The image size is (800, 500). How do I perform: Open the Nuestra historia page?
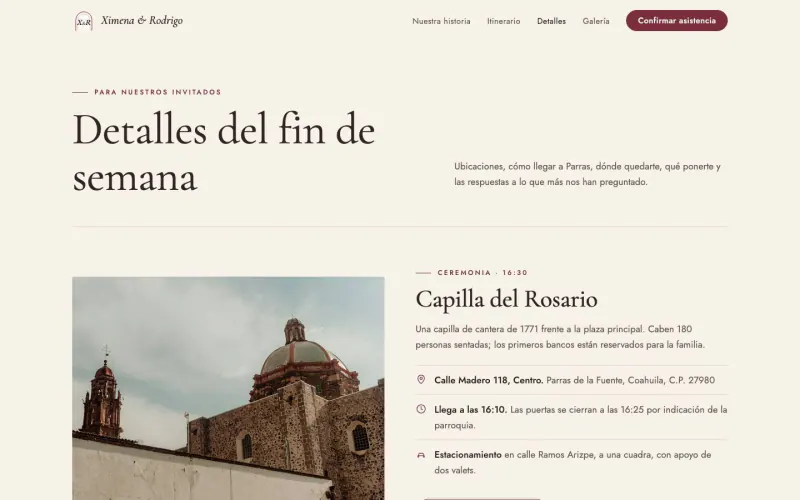pos(441,21)
